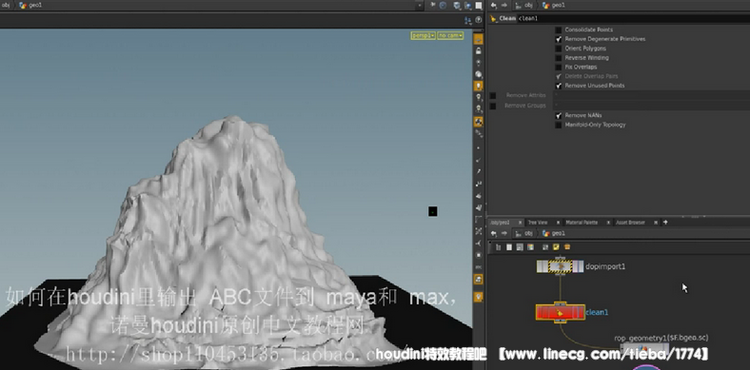Uncheck Remove Unused Points
750x370 pixels.
[x=558, y=86]
